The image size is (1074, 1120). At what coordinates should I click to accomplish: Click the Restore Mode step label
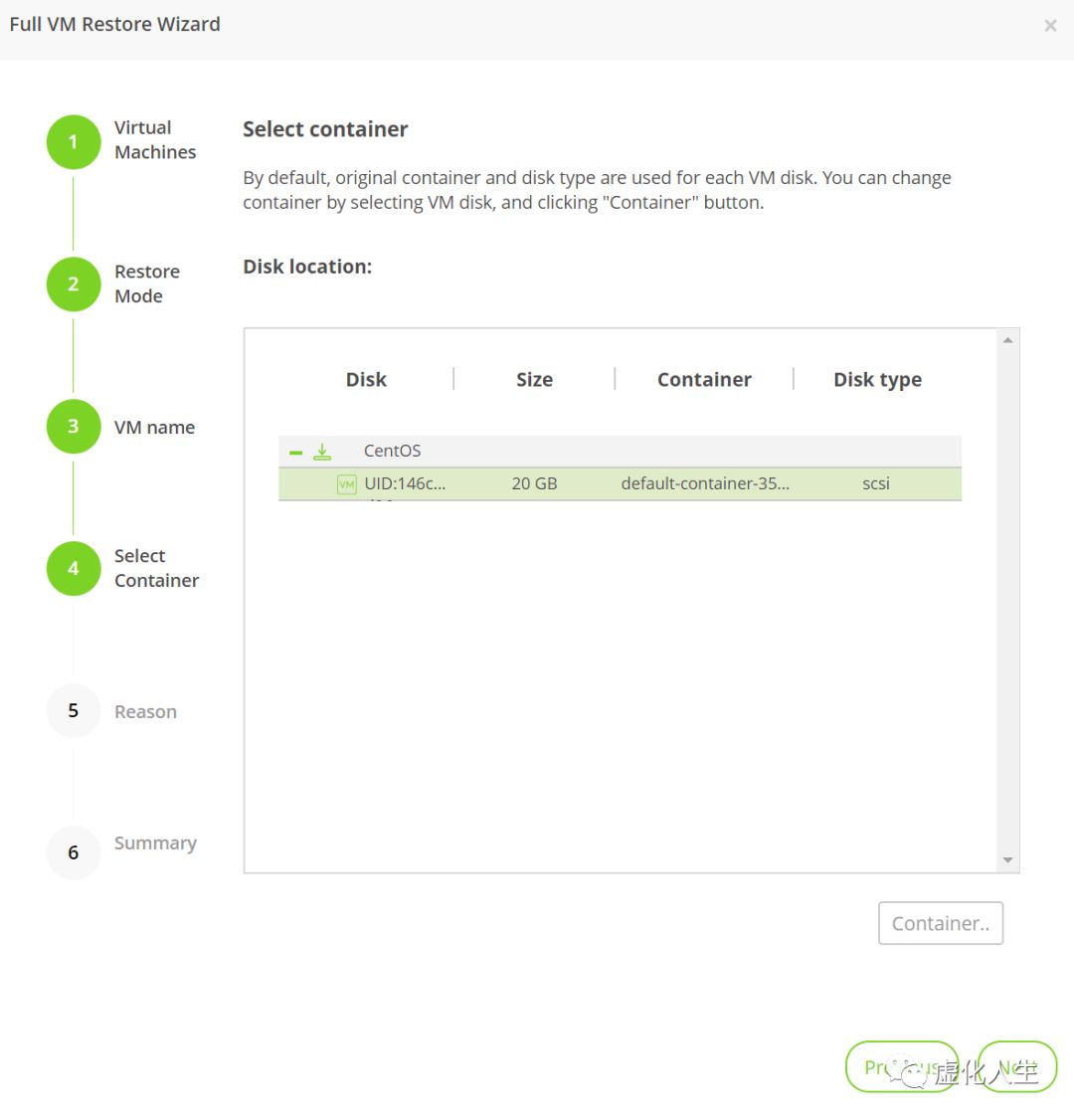pyautogui.click(x=147, y=283)
